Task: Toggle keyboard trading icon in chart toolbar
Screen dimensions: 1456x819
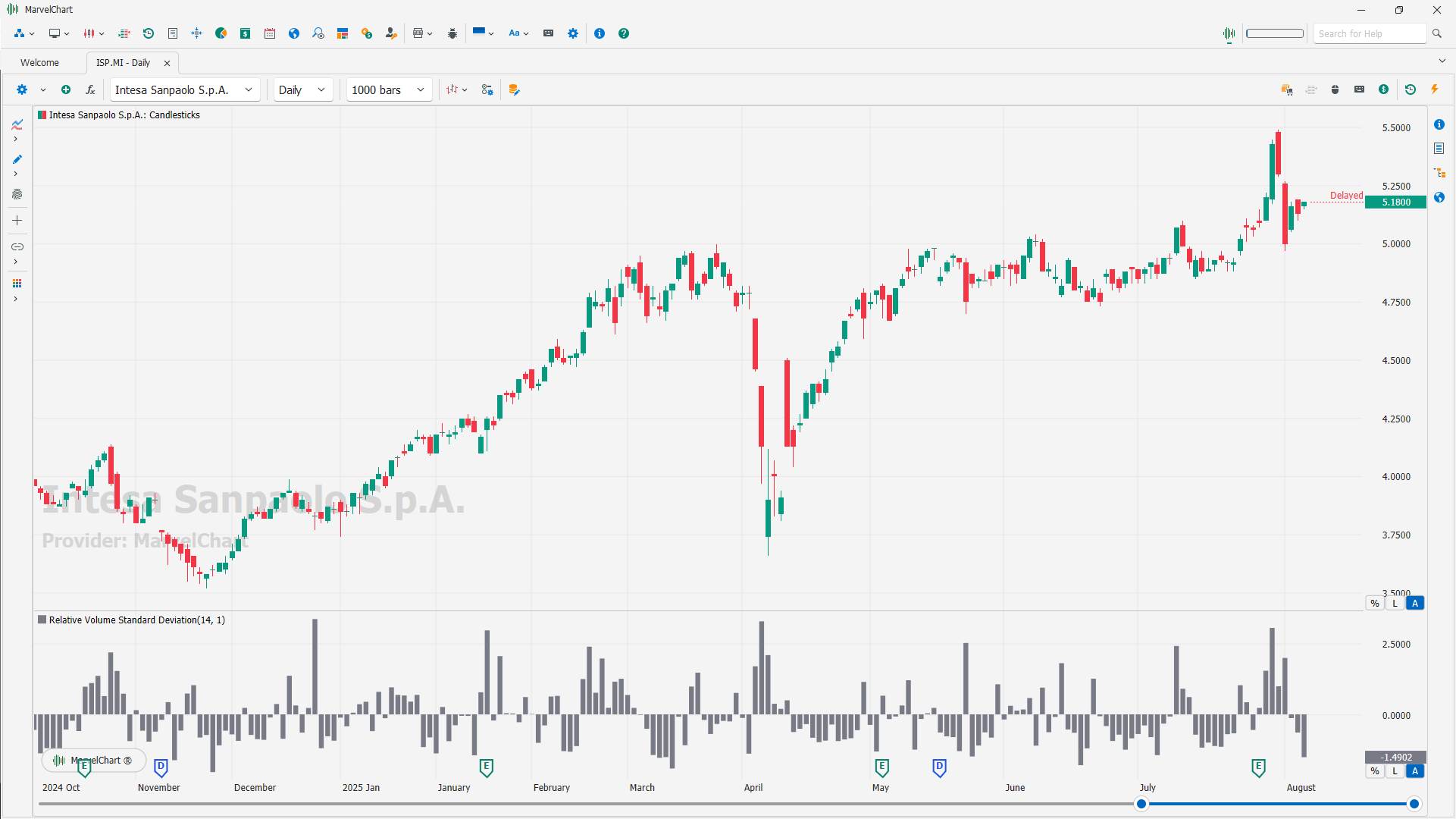Action: pyautogui.click(x=1360, y=89)
